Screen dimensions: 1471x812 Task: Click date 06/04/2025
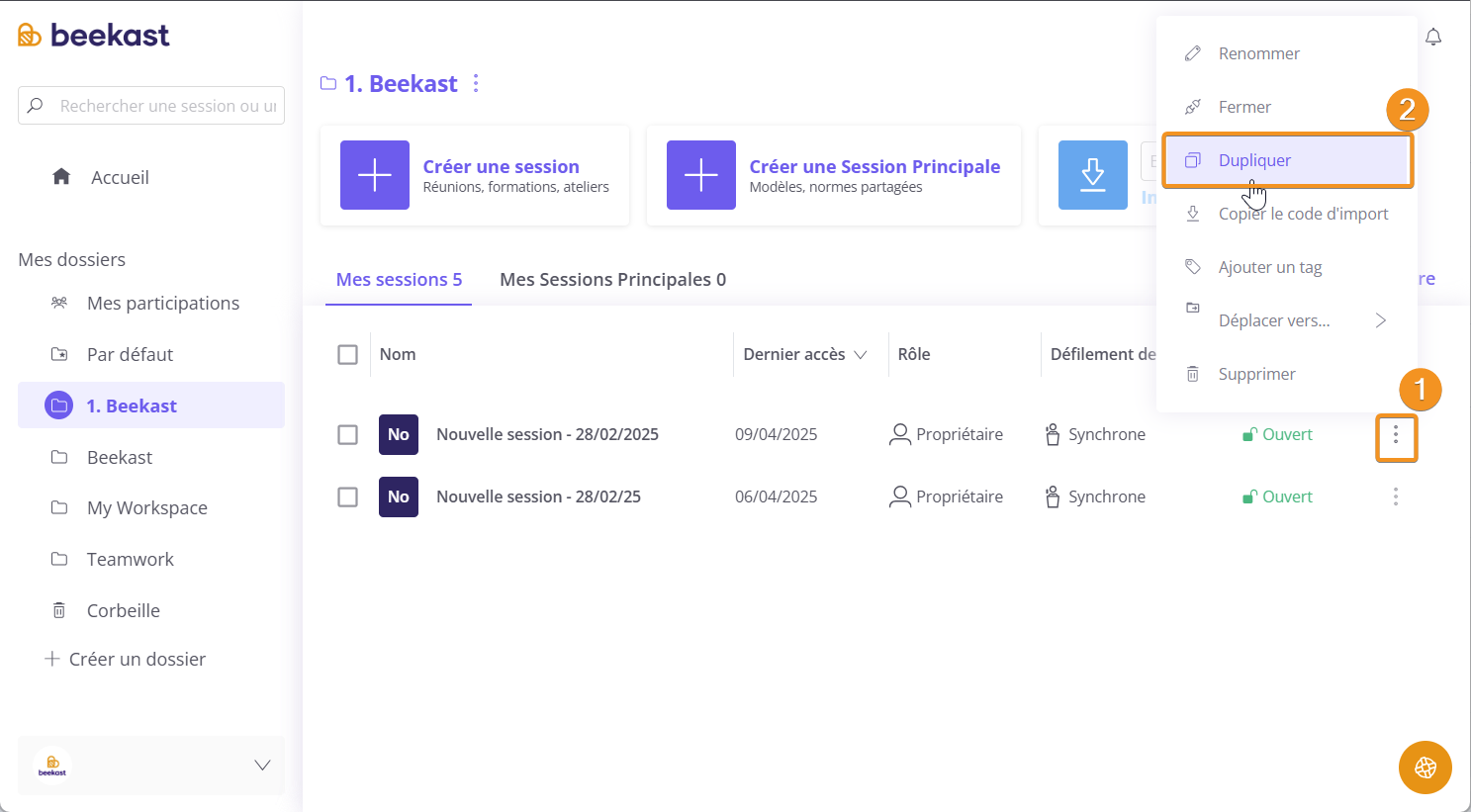point(777,496)
